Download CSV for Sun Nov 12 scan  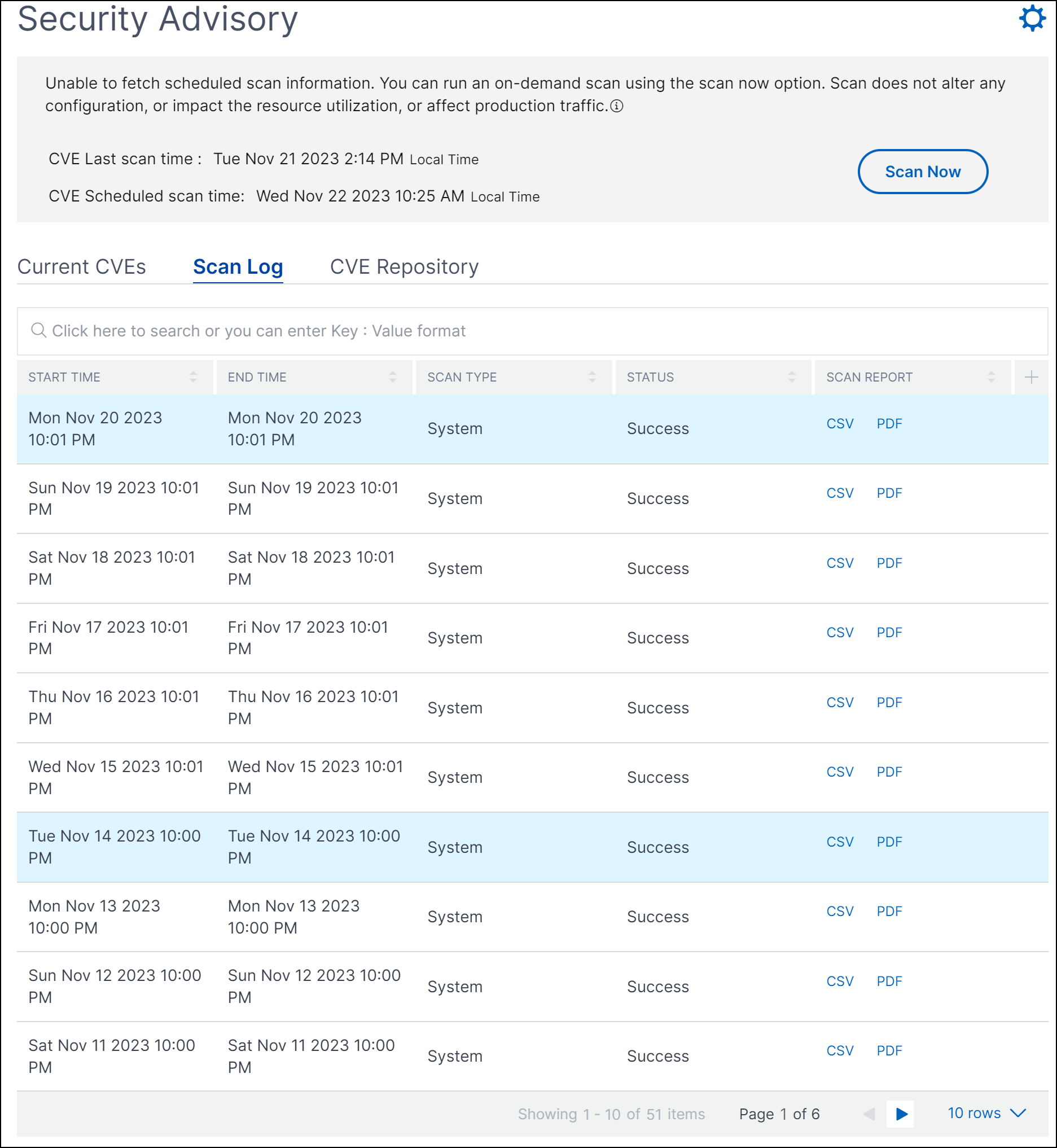click(840, 982)
